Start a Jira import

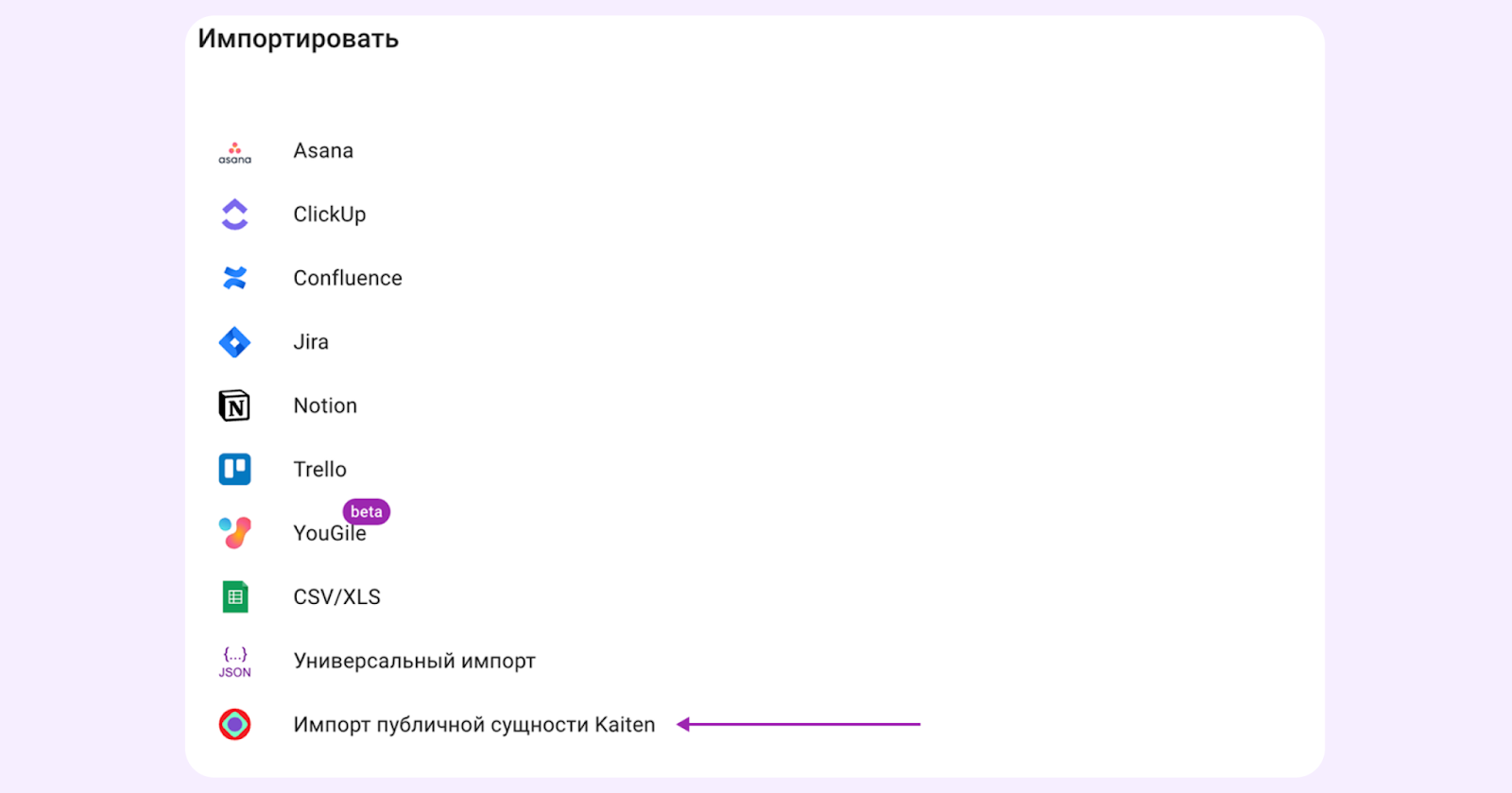click(310, 341)
